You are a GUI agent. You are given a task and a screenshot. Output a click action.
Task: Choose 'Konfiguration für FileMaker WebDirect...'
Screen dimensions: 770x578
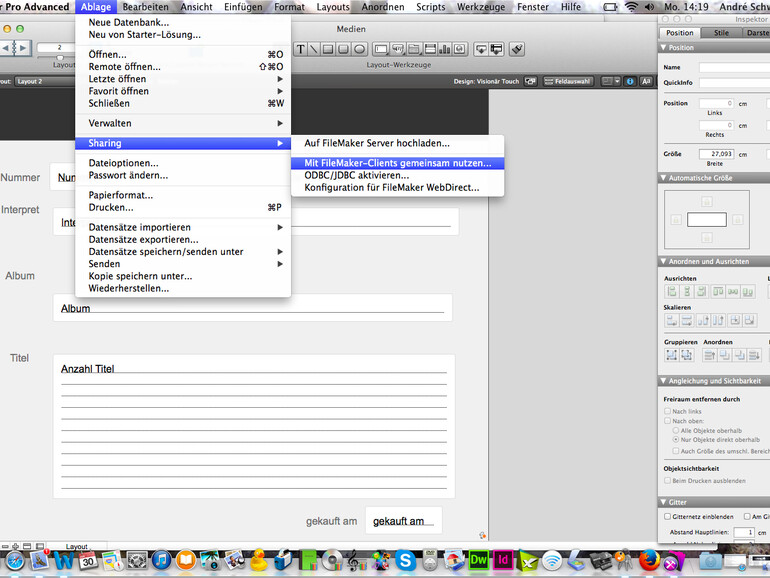[x=397, y=188]
